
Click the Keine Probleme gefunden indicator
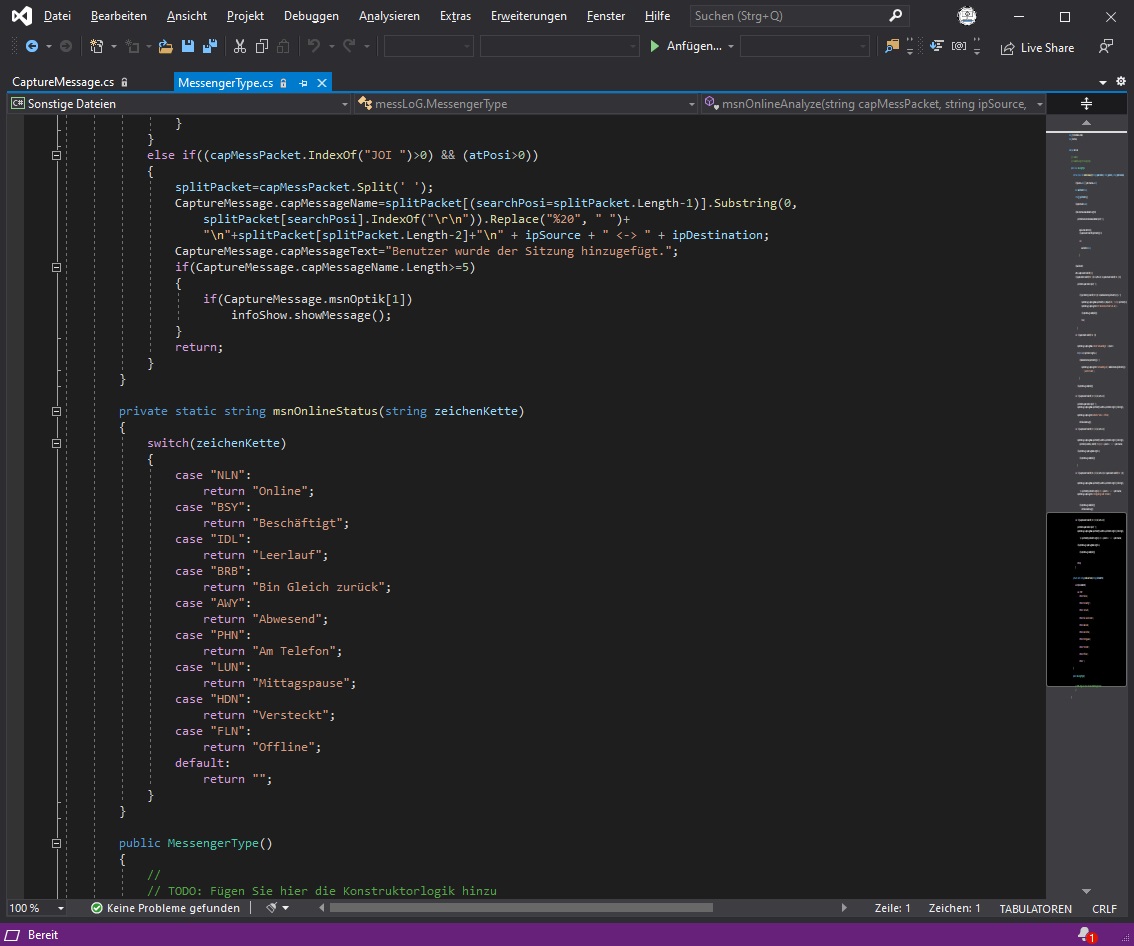[x=165, y=908]
